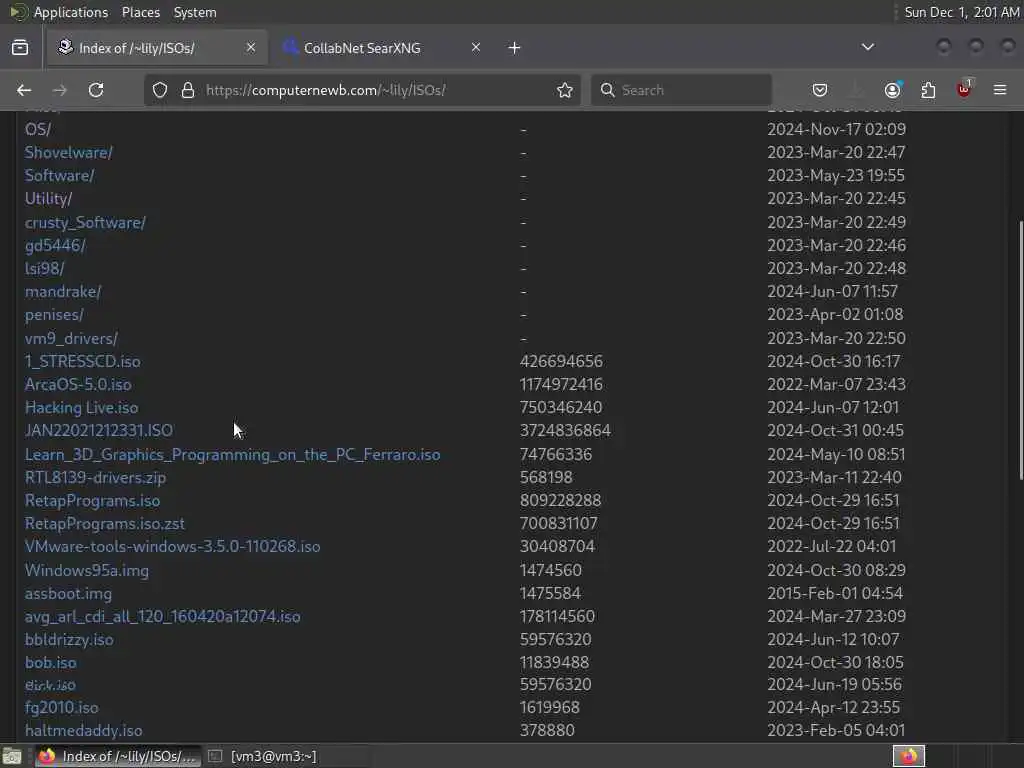The height and width of the screenshot is (768, 1024).
Task: Click JAN22021212331.ISO file link
Action: pyautogui.click(x=99, y=430)
